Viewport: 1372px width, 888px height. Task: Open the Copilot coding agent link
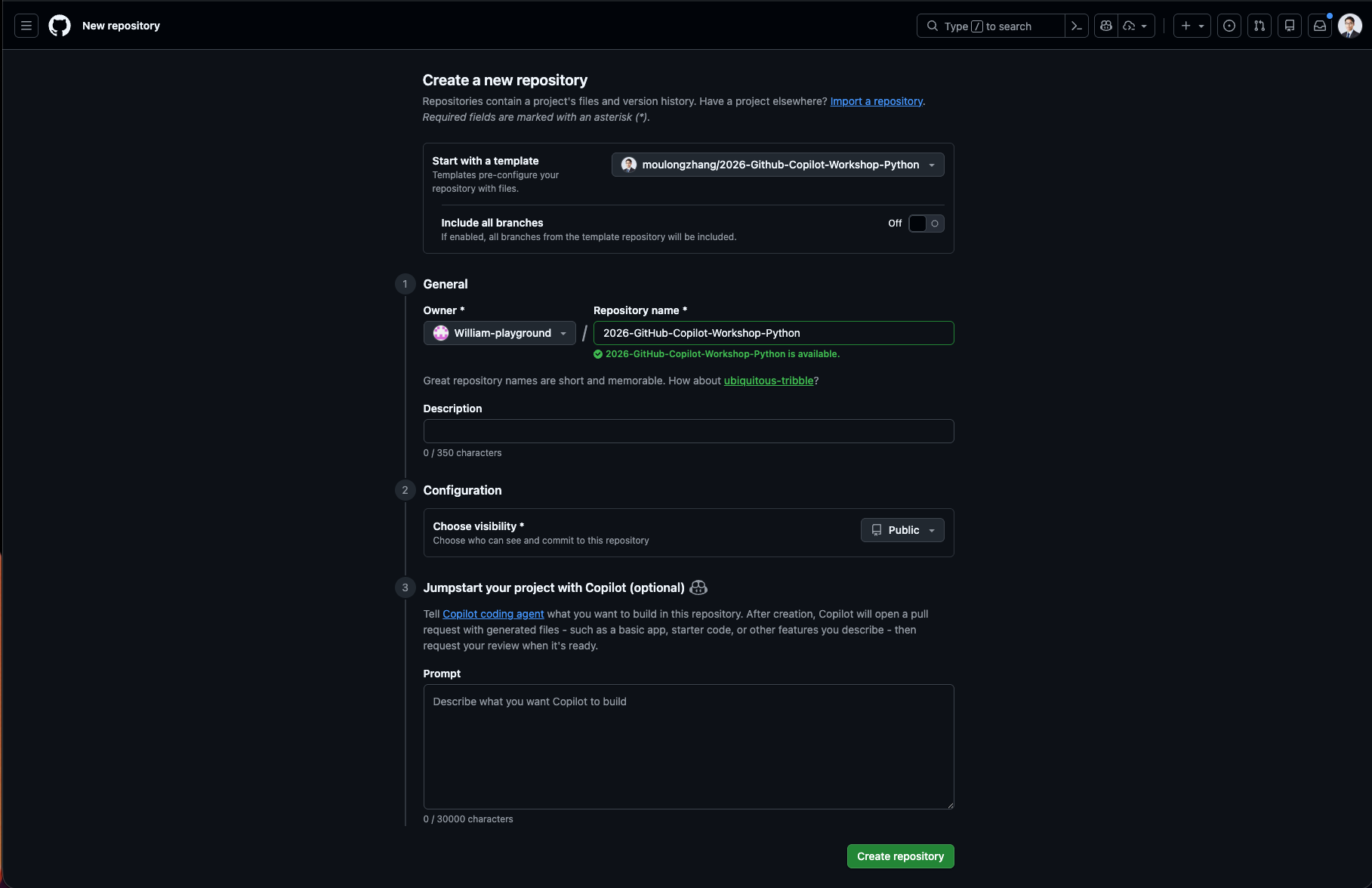point(493,614)
